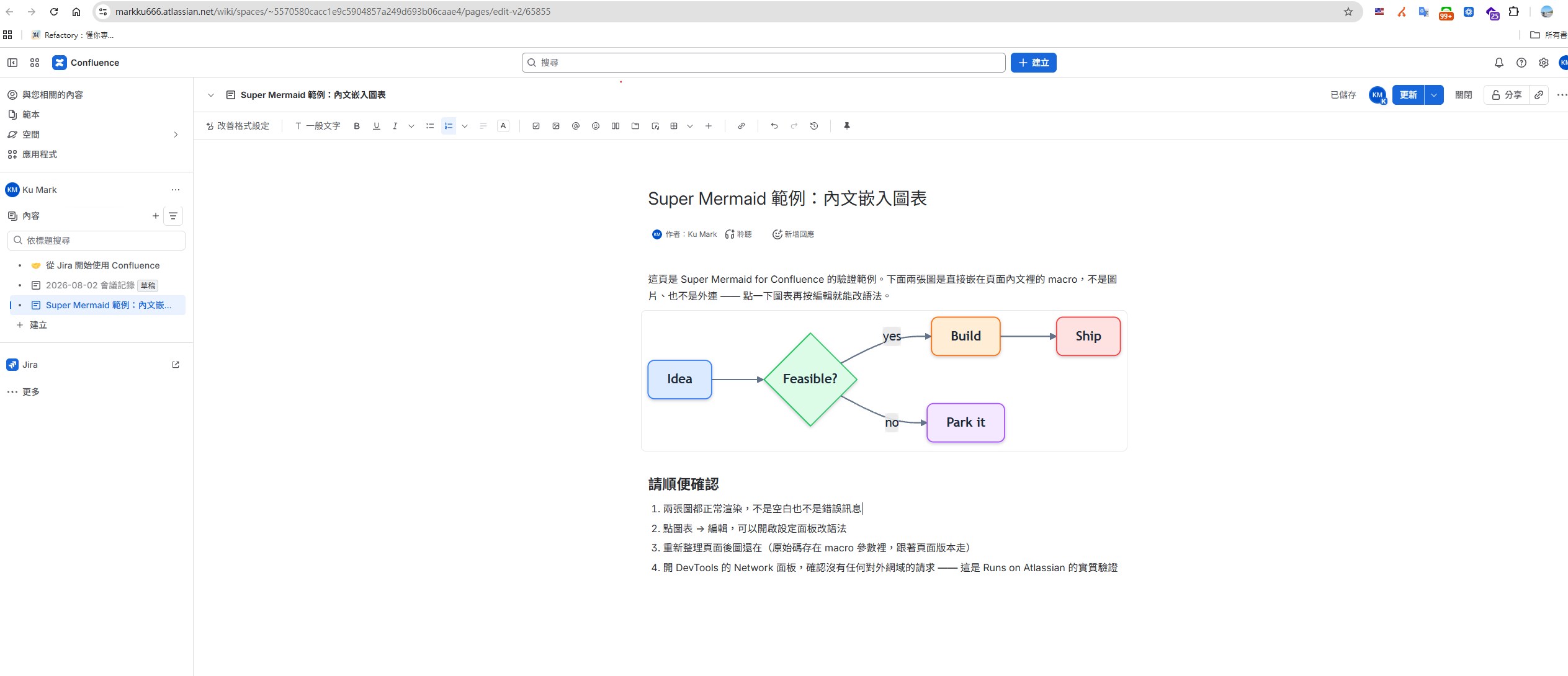Open the dropdown arrow next to 更新

tap(1434, 95)
